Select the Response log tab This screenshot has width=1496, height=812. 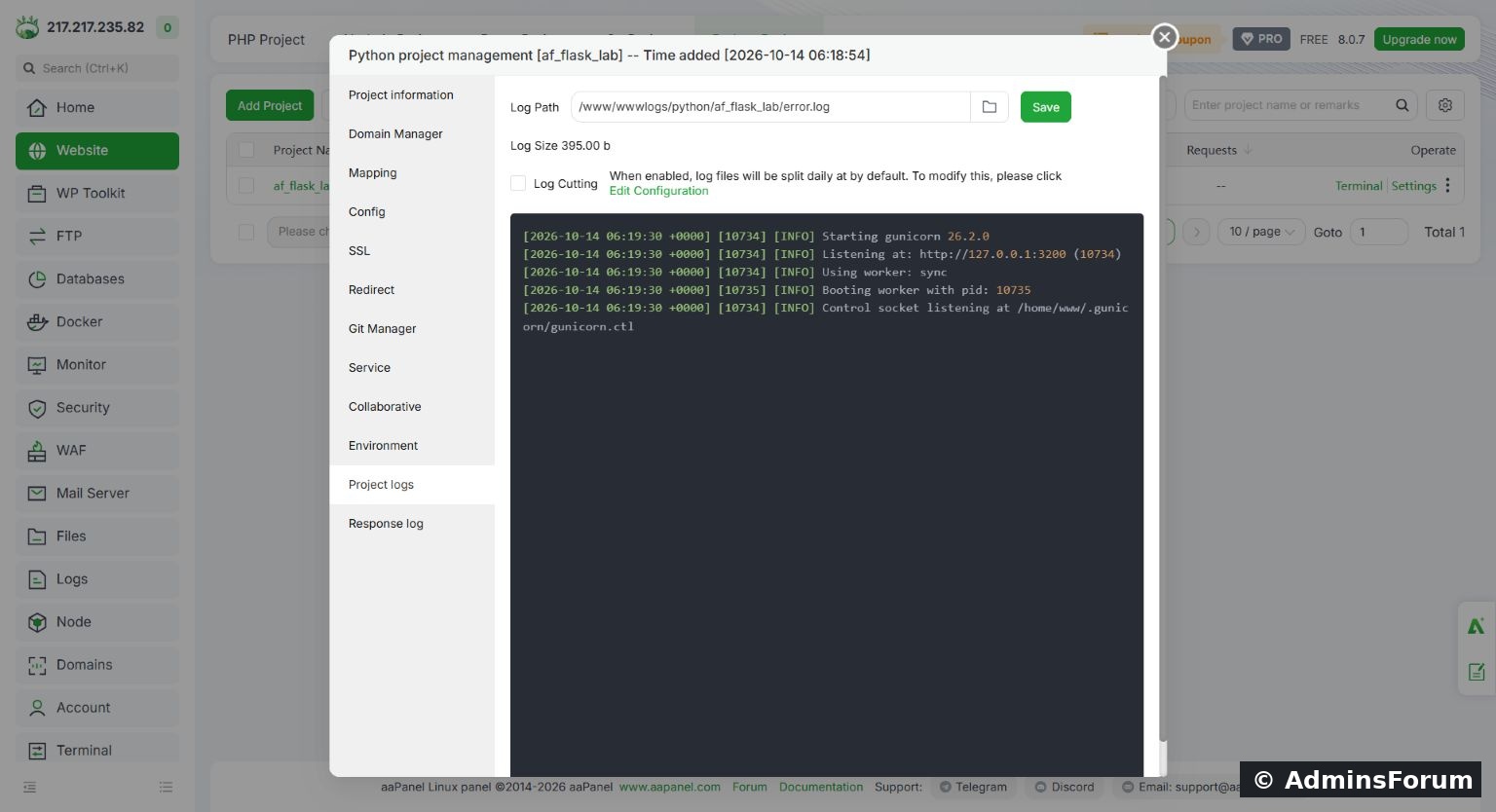click(x=412, y=524)
